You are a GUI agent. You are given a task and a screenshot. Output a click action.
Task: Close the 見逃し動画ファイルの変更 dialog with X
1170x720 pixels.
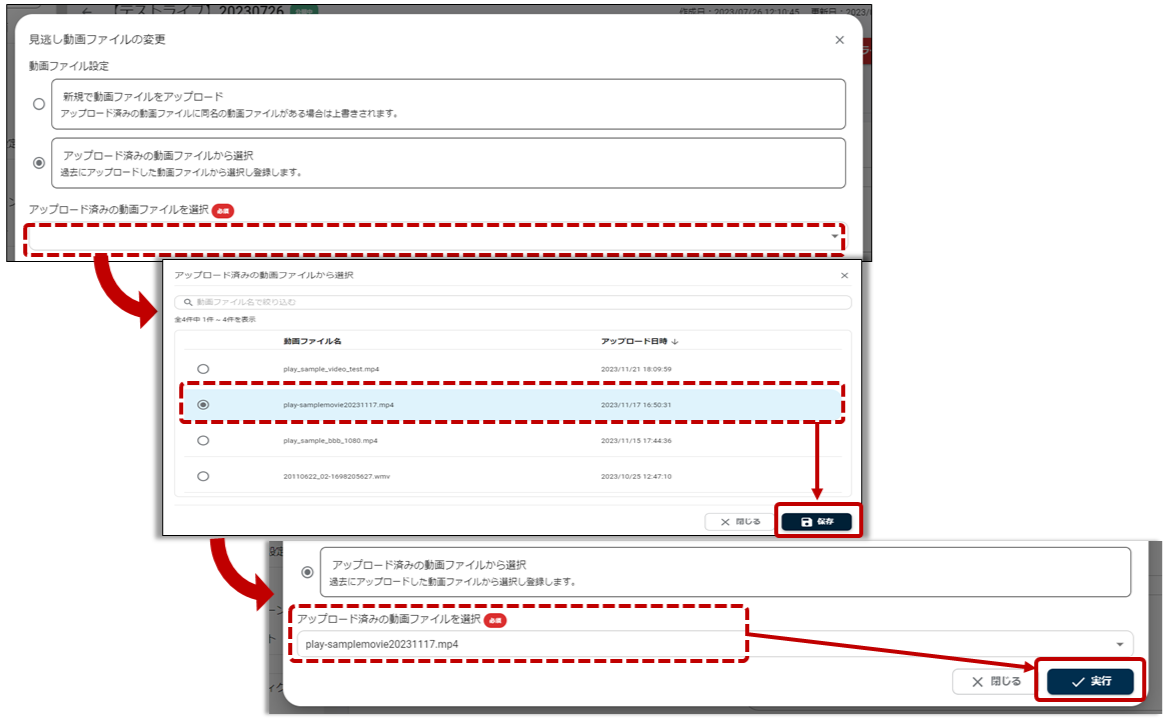[x=839, y=40]
